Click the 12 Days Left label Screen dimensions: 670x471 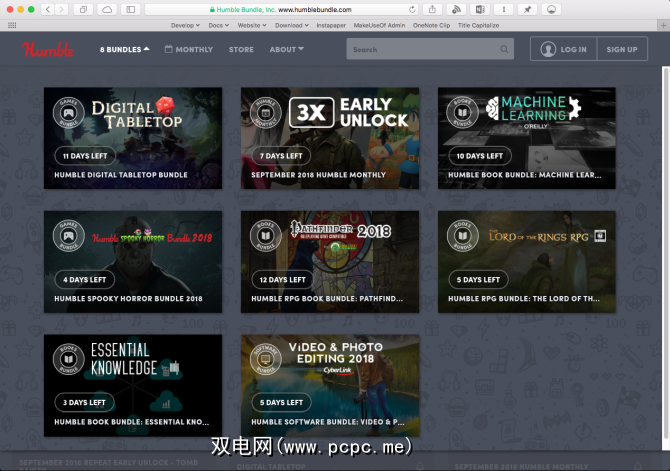(x=282, y=280)
